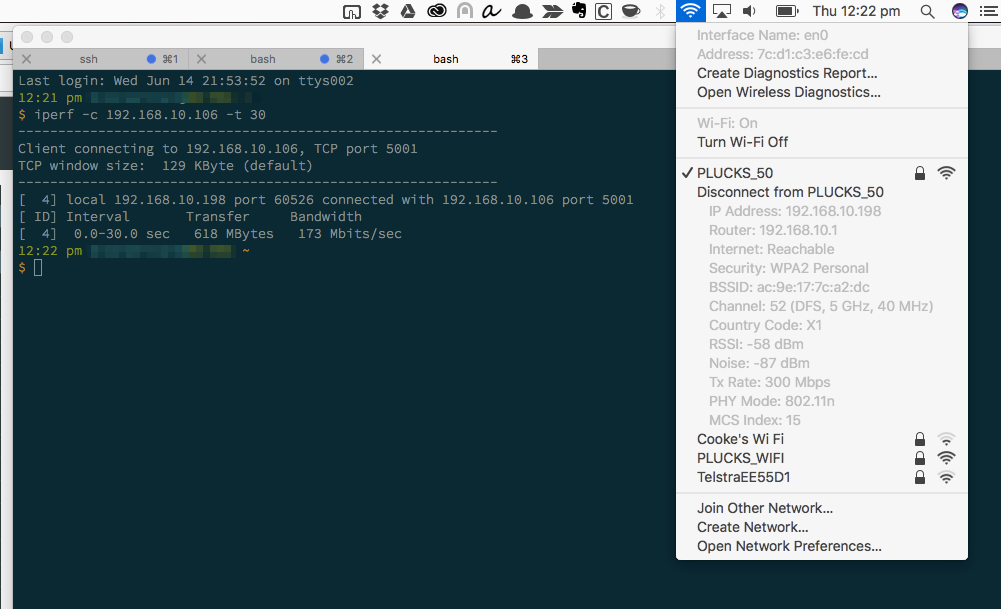Connect to Cooke's Wi Fi network
This screenshot has width=1001, height=609.
740,439
